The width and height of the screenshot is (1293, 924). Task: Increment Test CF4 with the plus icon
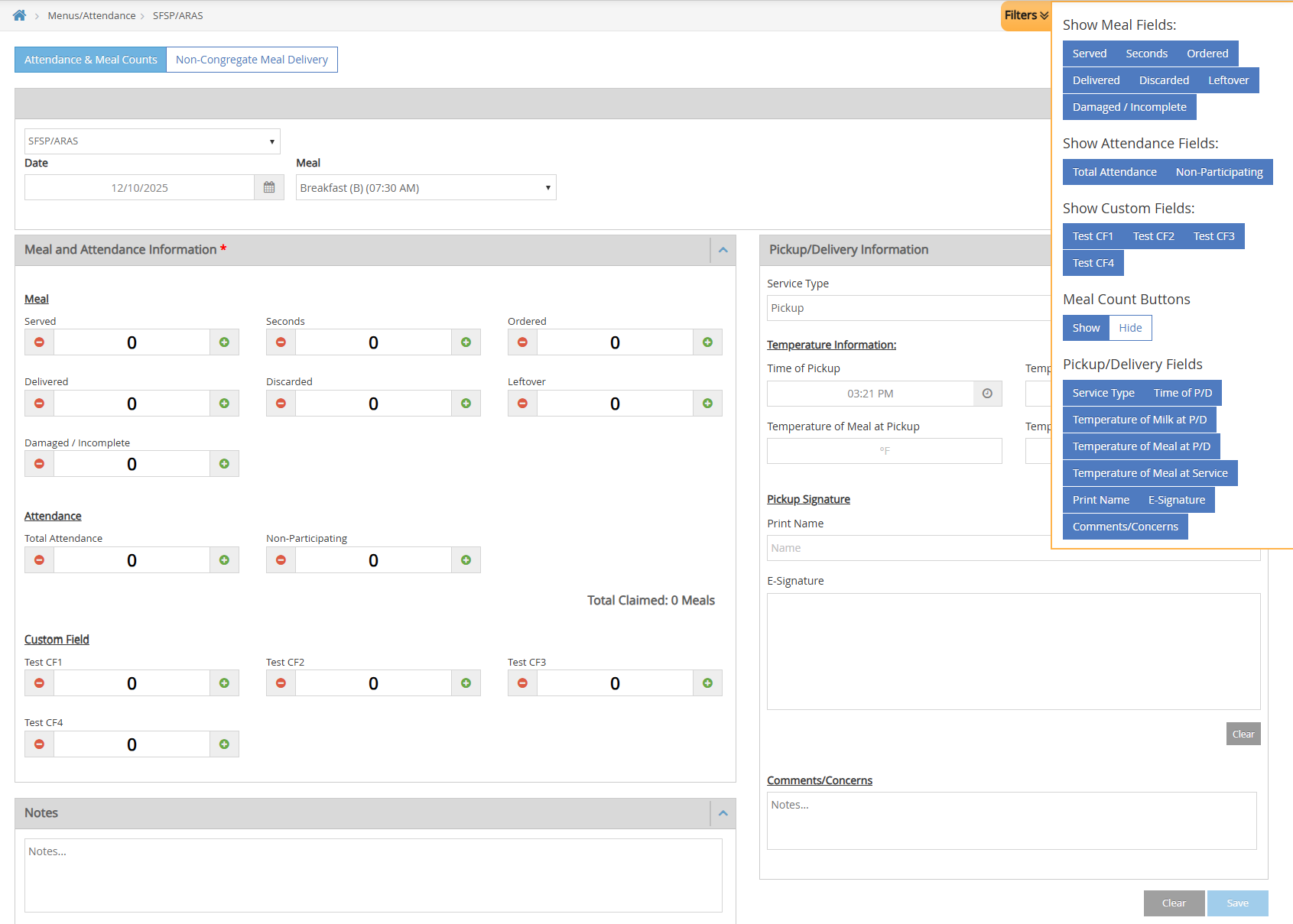coord(223,744)
